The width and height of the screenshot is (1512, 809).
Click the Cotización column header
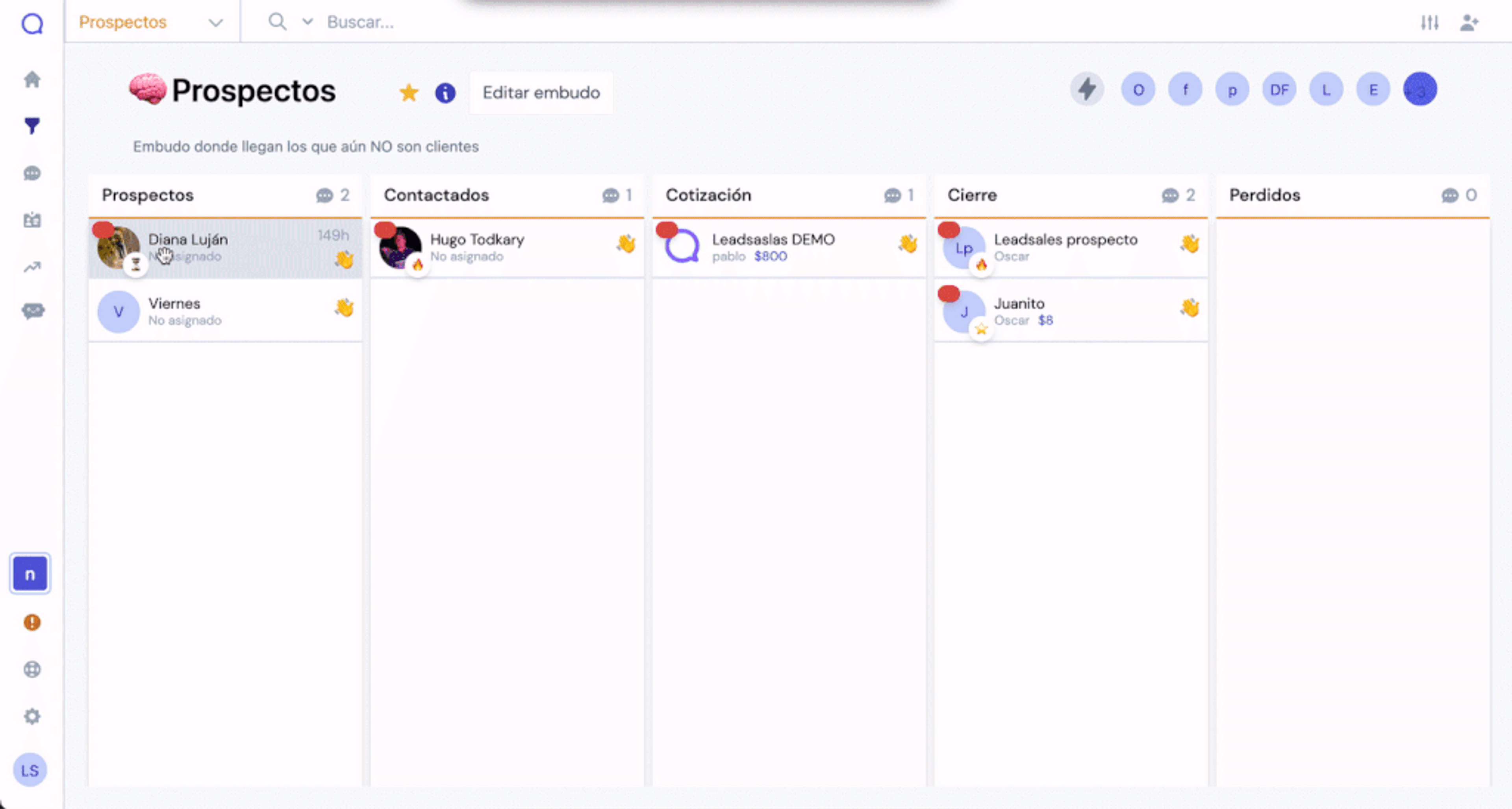pos(789,195)
